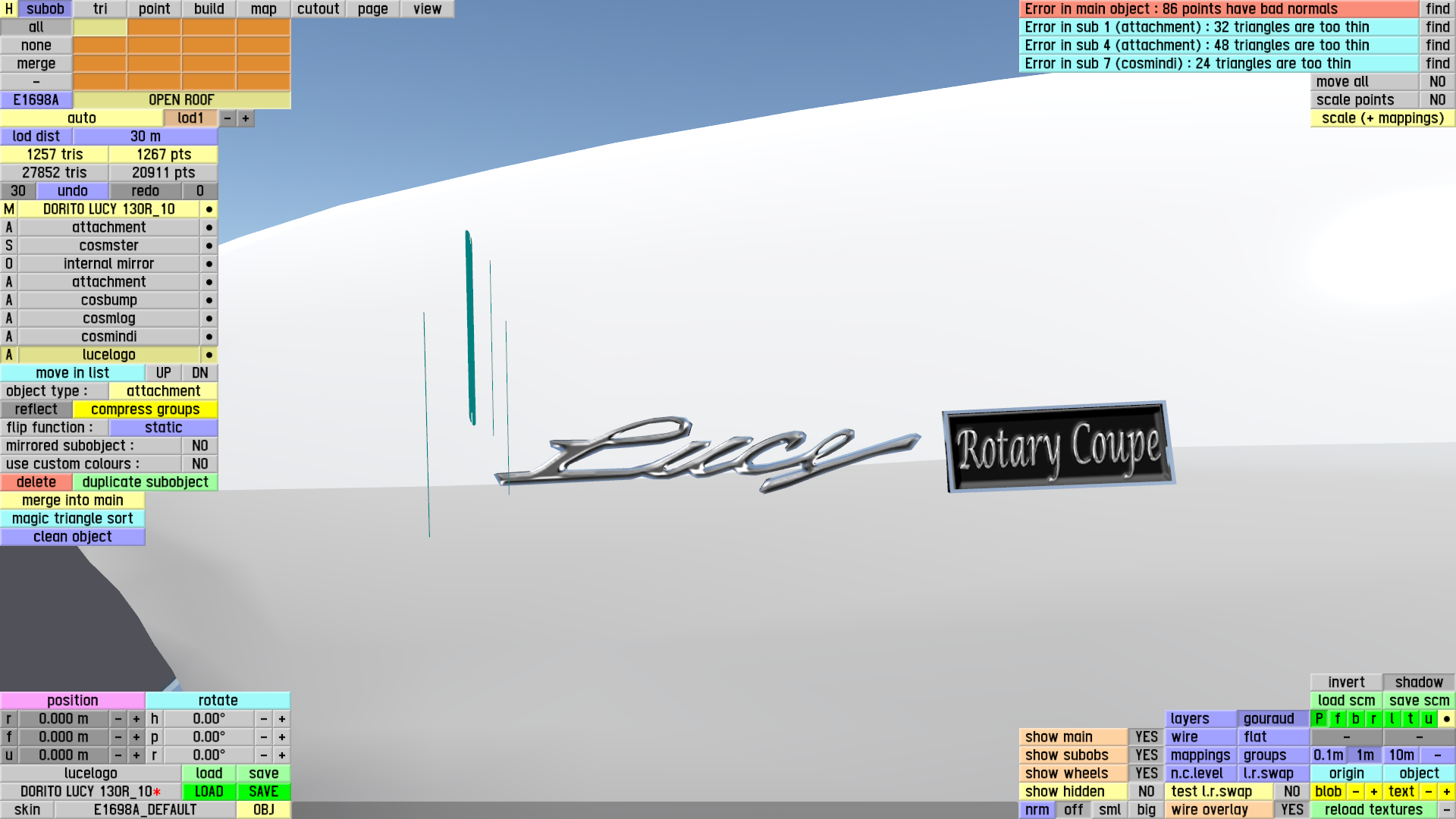Click the lod1 minus button

pyautogui.click(x=227, y=118)
